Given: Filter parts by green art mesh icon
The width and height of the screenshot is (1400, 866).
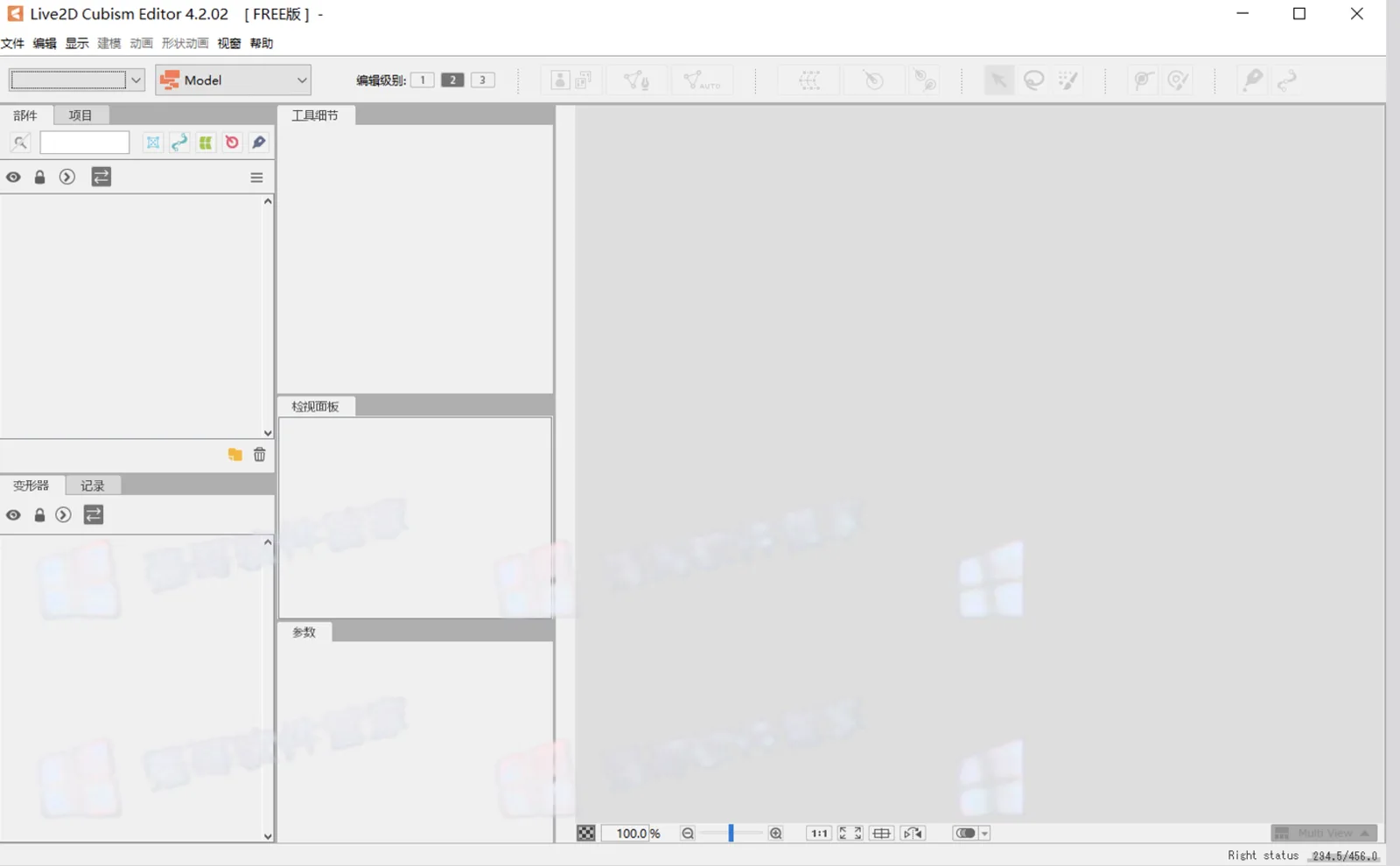Looking at the screenshot, I should (x=206, y=143).
